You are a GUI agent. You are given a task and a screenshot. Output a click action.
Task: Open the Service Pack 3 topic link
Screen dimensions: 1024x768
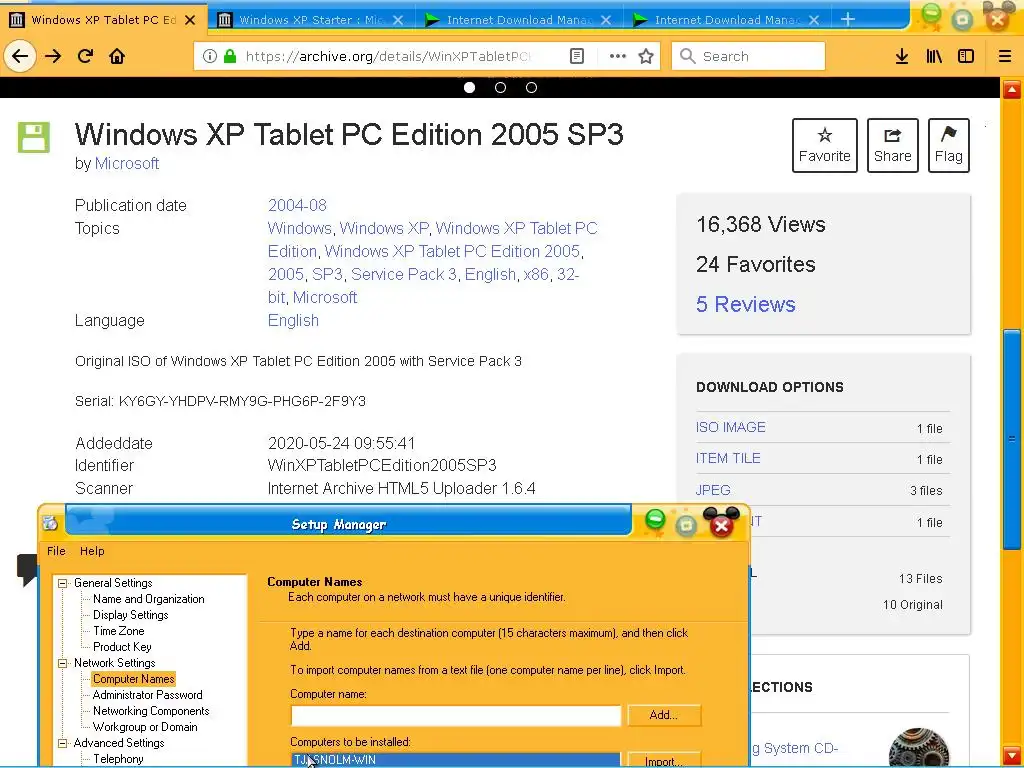[404, 274]
